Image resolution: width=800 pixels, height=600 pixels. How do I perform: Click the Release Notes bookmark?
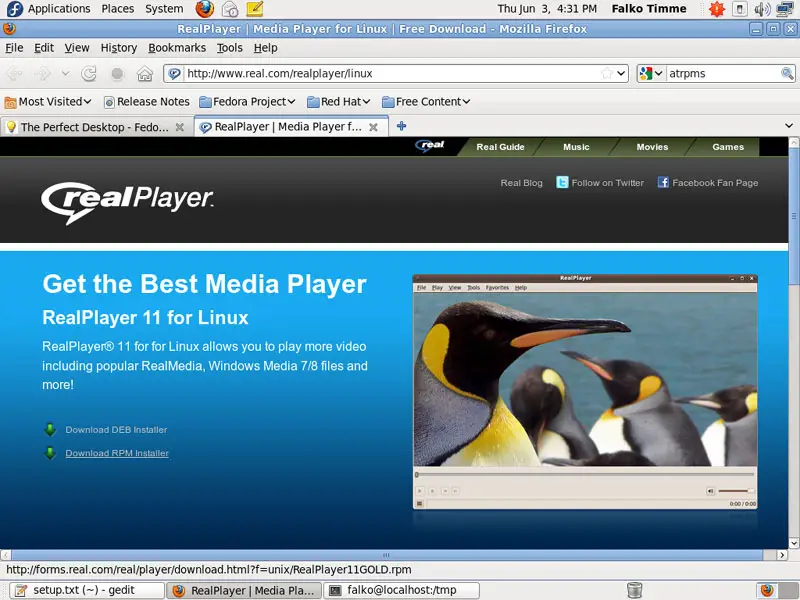point(147,102)
